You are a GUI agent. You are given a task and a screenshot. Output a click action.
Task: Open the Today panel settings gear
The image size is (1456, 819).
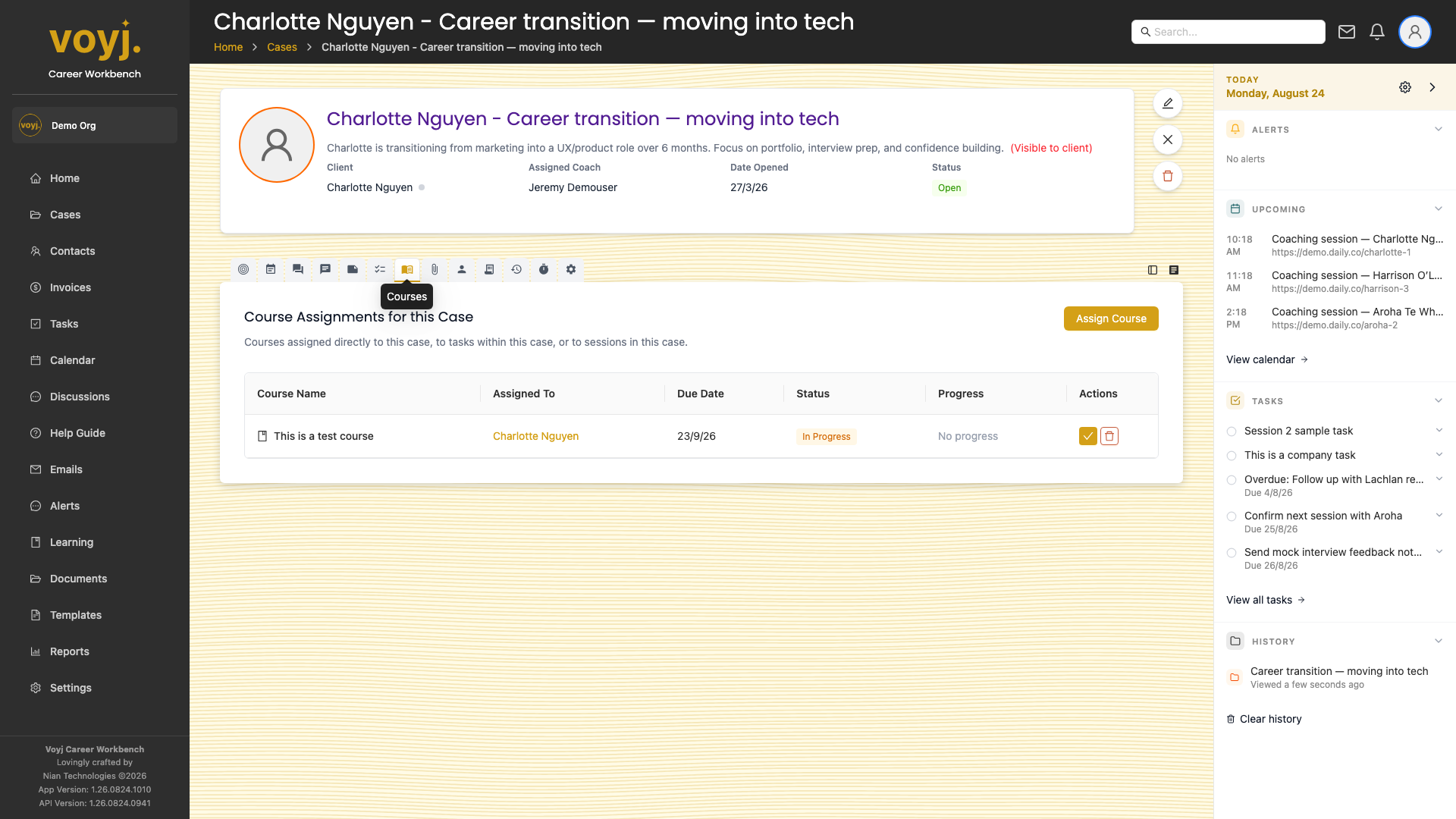[x=1405, y=87]
